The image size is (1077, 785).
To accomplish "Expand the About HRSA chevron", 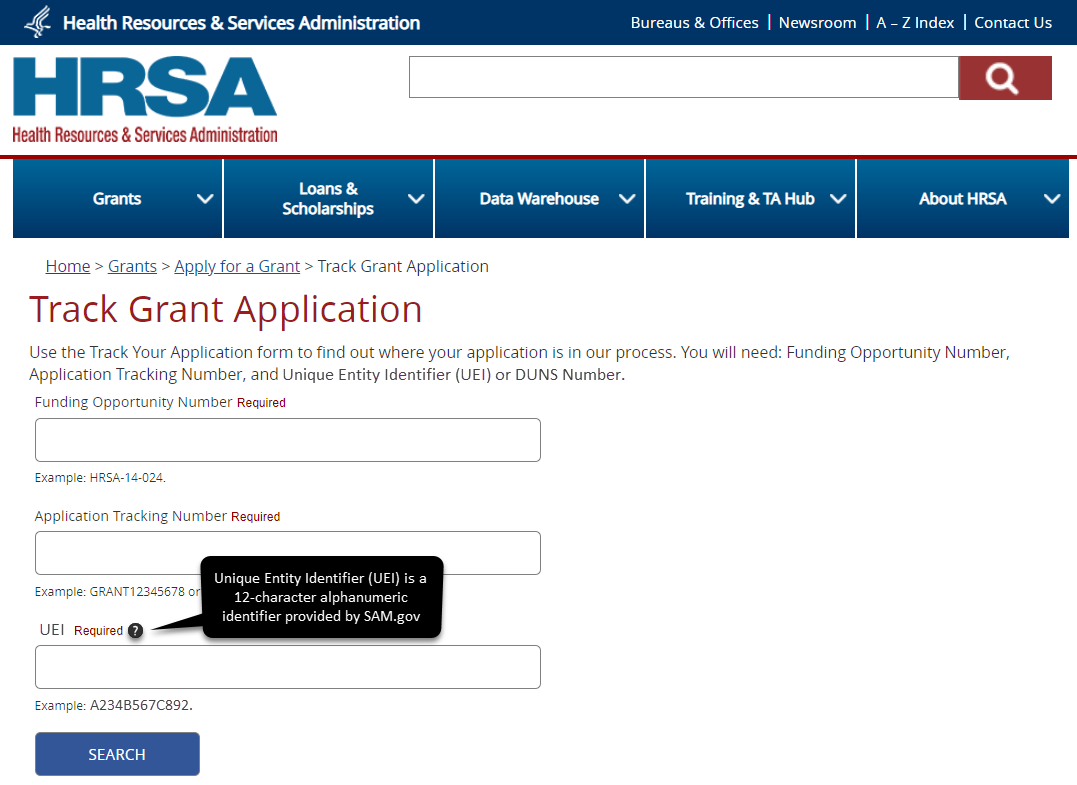I will tap(1052, 199).
